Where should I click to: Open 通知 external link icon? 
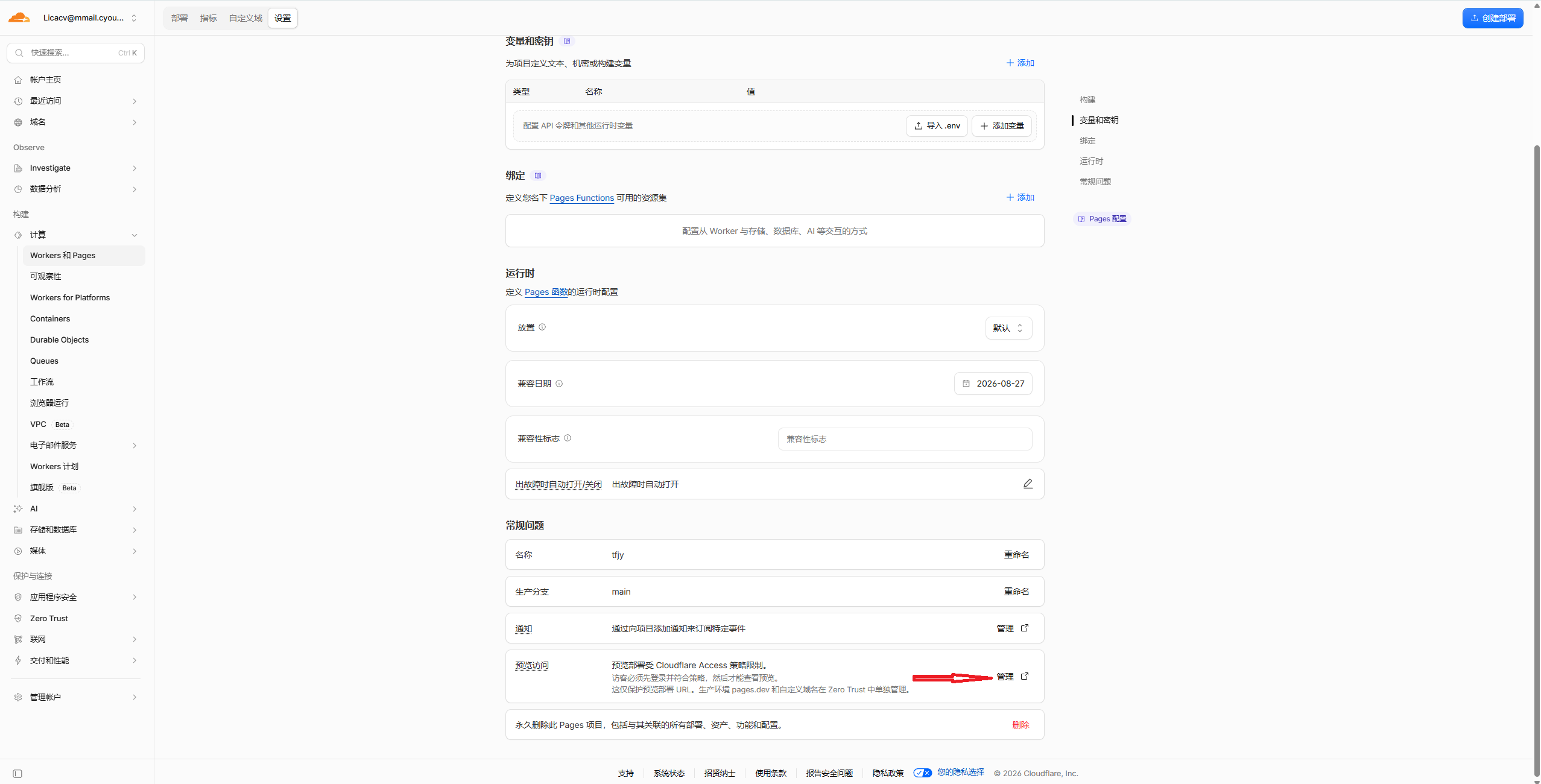1025,628
